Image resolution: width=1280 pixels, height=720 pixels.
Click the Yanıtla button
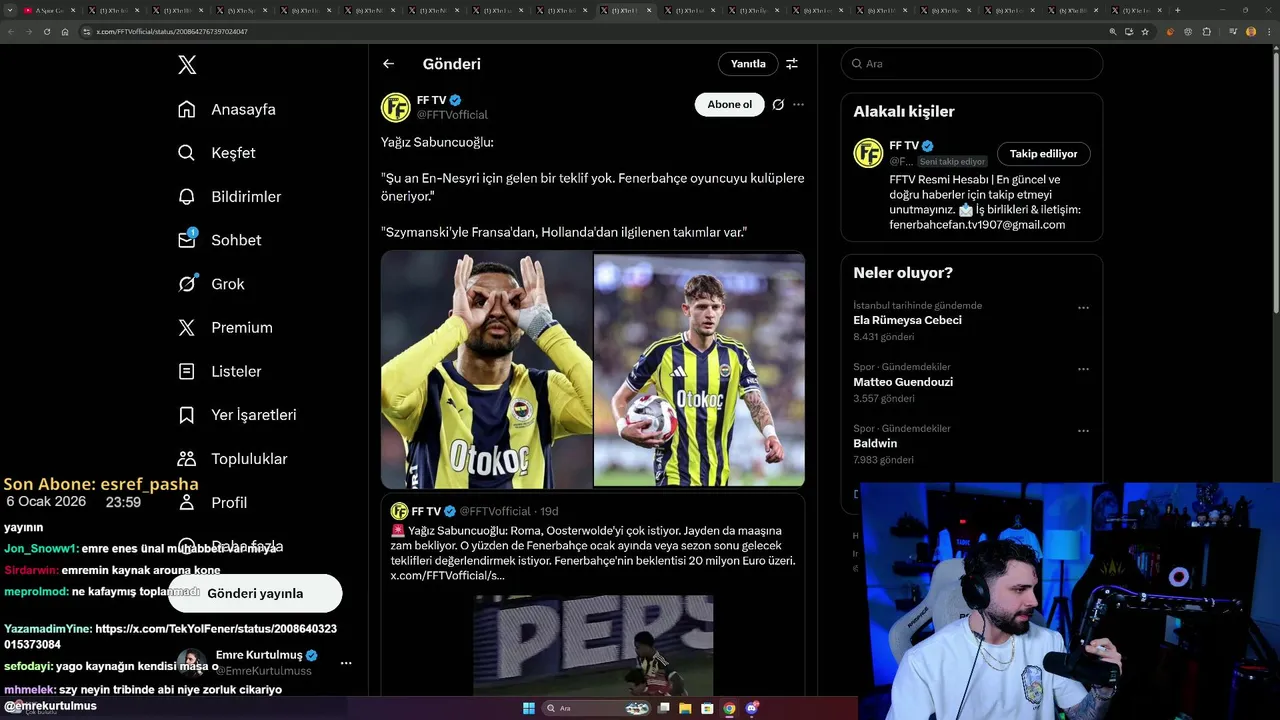(748, 64)
